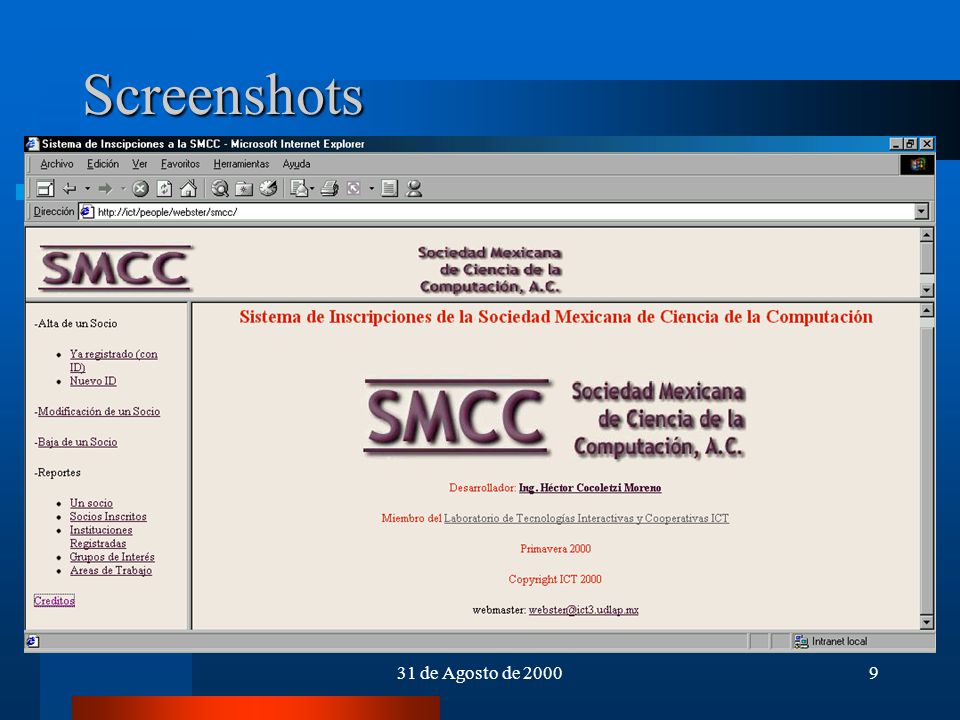Click main frame scrollbar down arrow
Image resolution: width=960 pixels, height=720 pixels.
coord(927,623)
